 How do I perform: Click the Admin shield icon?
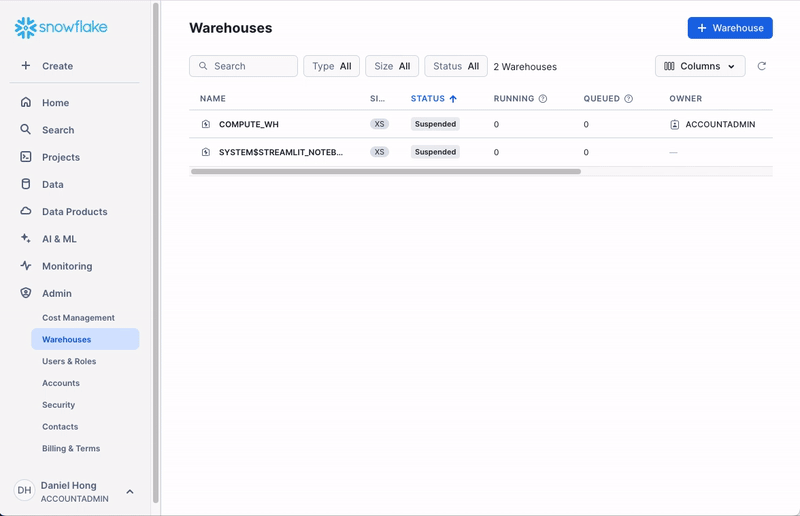[x=26, y=292]
